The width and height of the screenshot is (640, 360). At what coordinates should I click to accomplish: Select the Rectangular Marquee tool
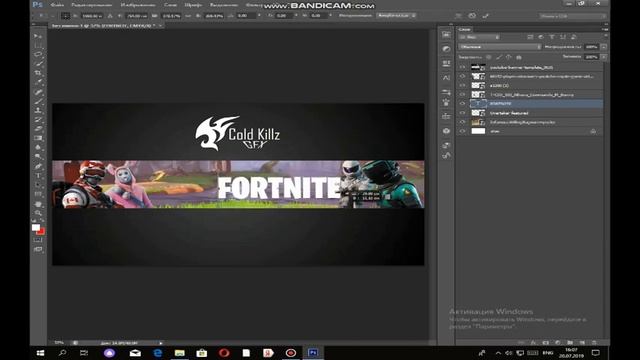38,45
